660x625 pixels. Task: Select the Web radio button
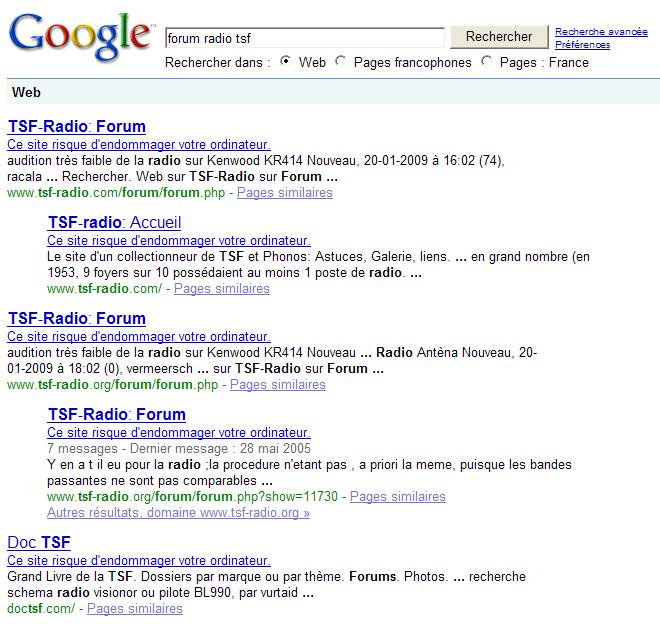tap(285, 61)
